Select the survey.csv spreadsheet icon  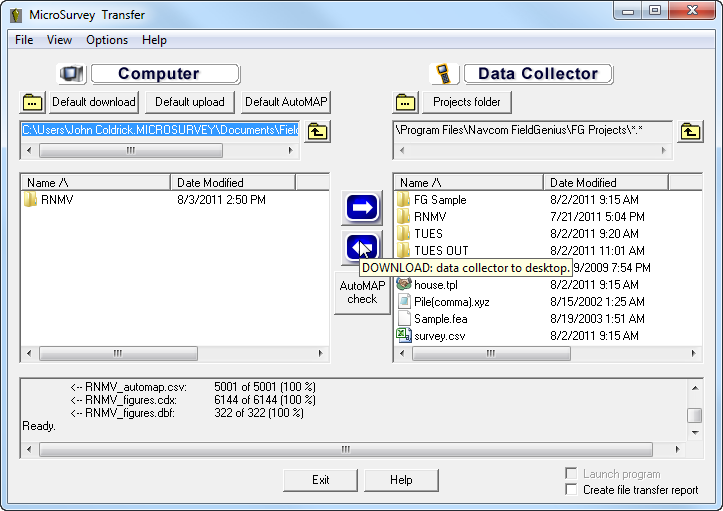(x=404, y=335)
